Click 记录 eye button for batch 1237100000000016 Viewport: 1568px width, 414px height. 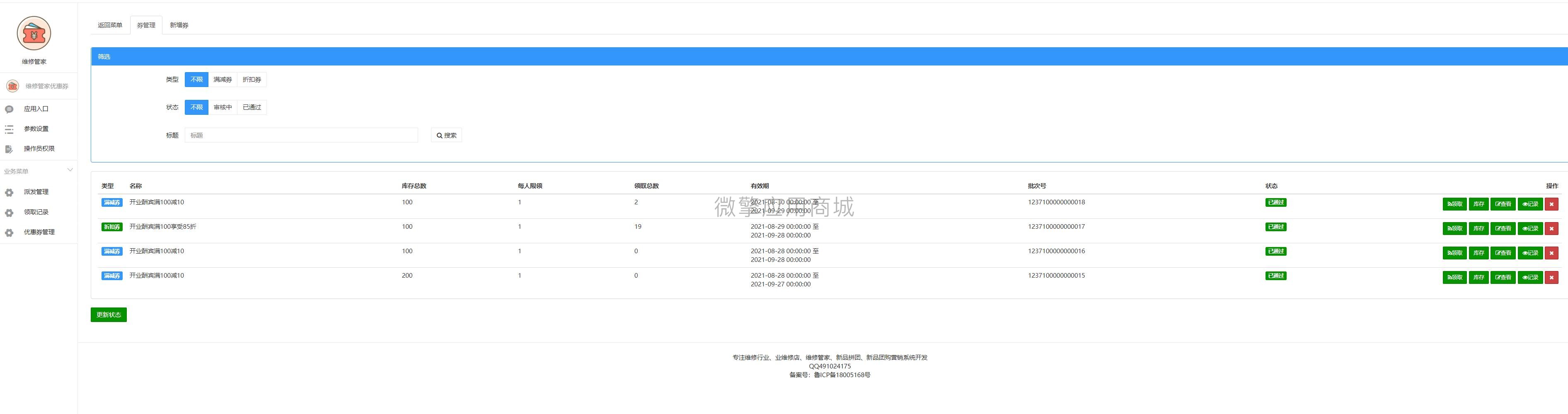(x=1529, y=253)
